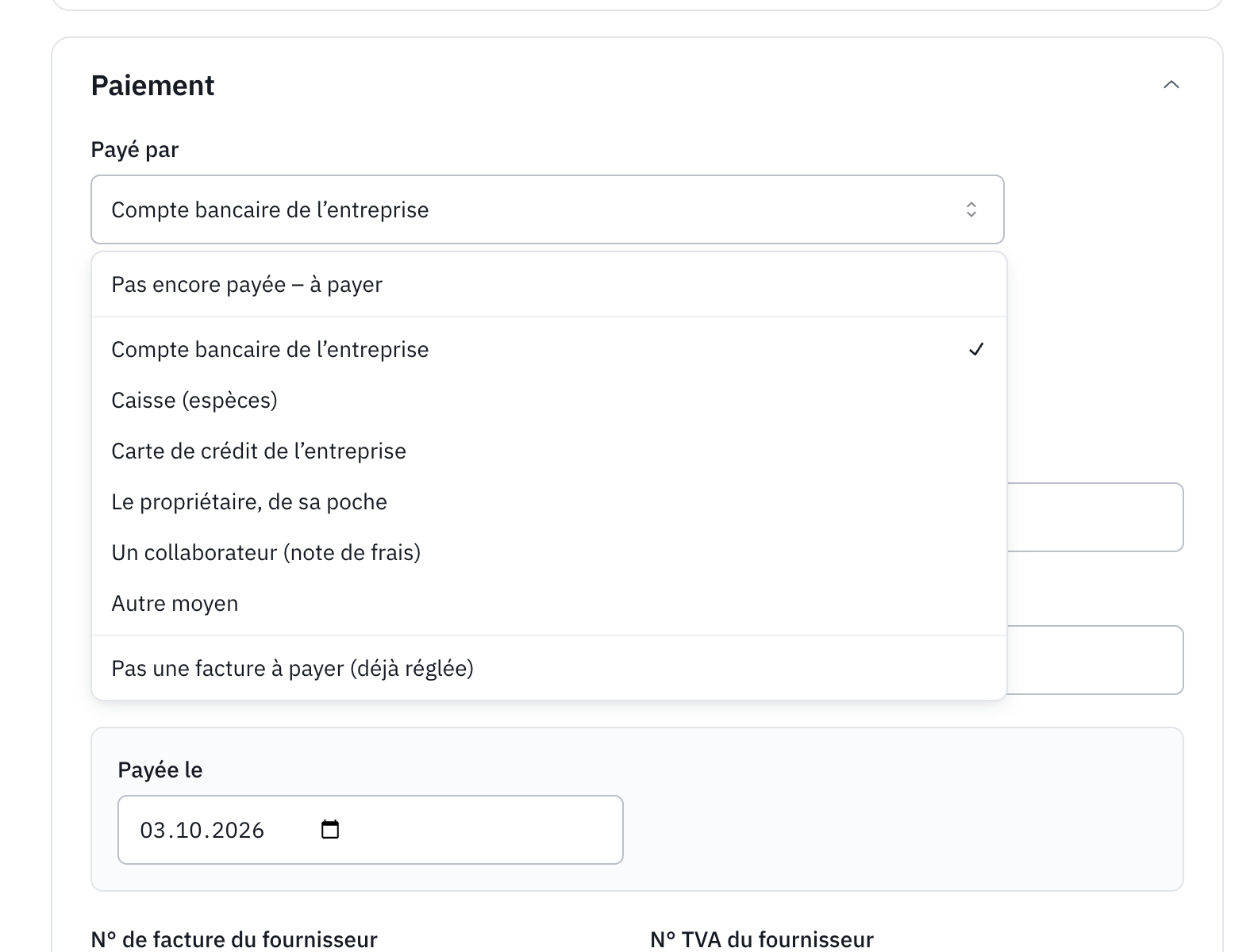
Task: Click the Payée le date field
Action: (x=371, y=830)
